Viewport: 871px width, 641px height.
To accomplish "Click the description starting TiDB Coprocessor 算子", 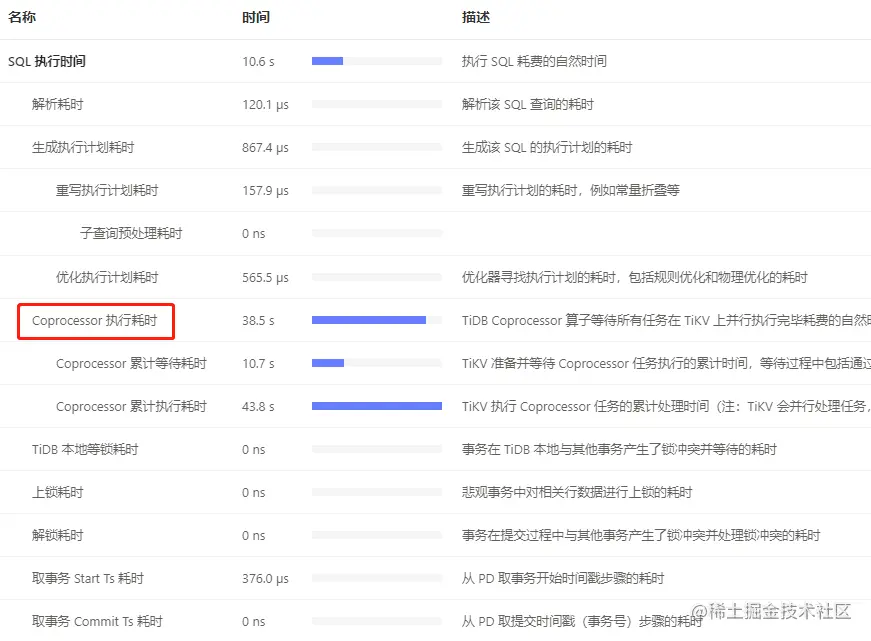I will 666,320.
